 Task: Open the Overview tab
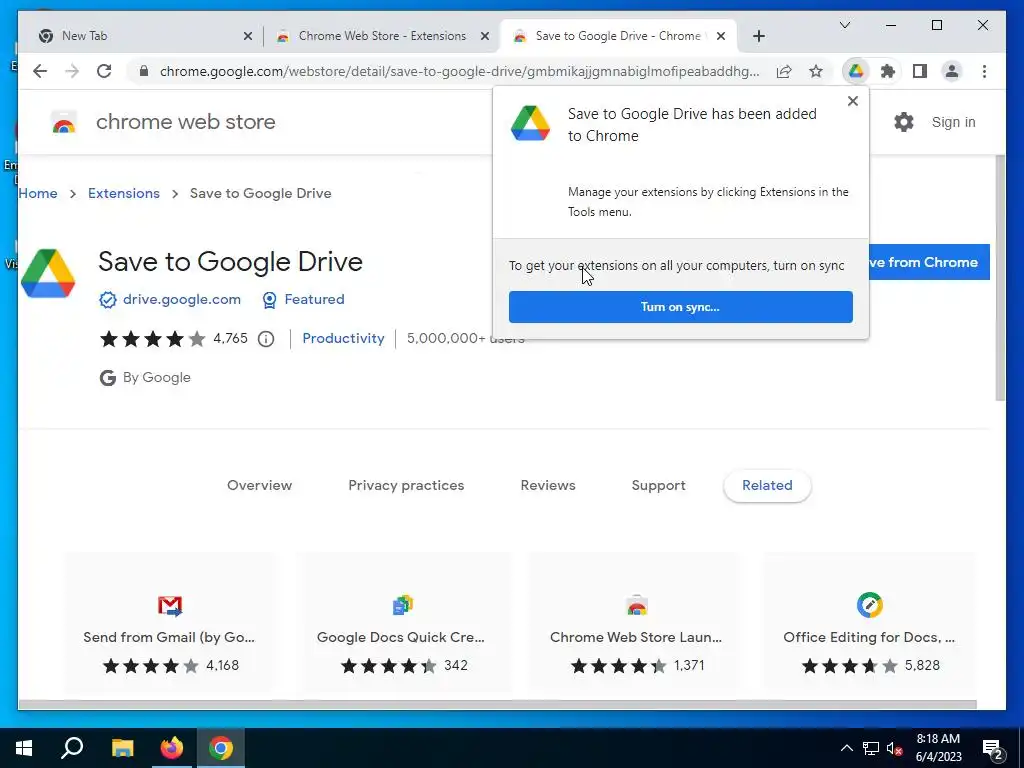pos(259,485)
